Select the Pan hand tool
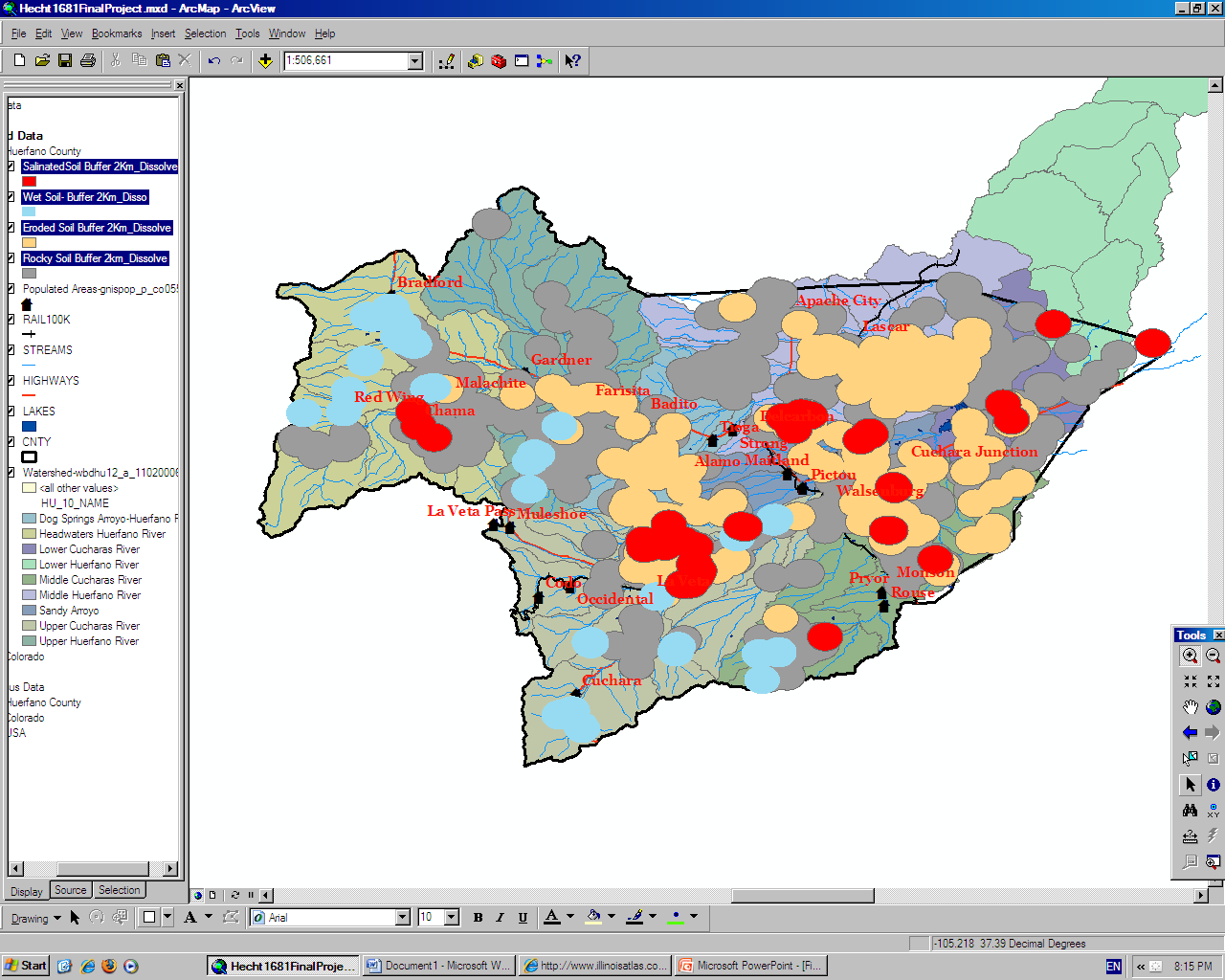Image resolution: width=1225 pixels, height=980 pixels. (x=1190, y=707)
